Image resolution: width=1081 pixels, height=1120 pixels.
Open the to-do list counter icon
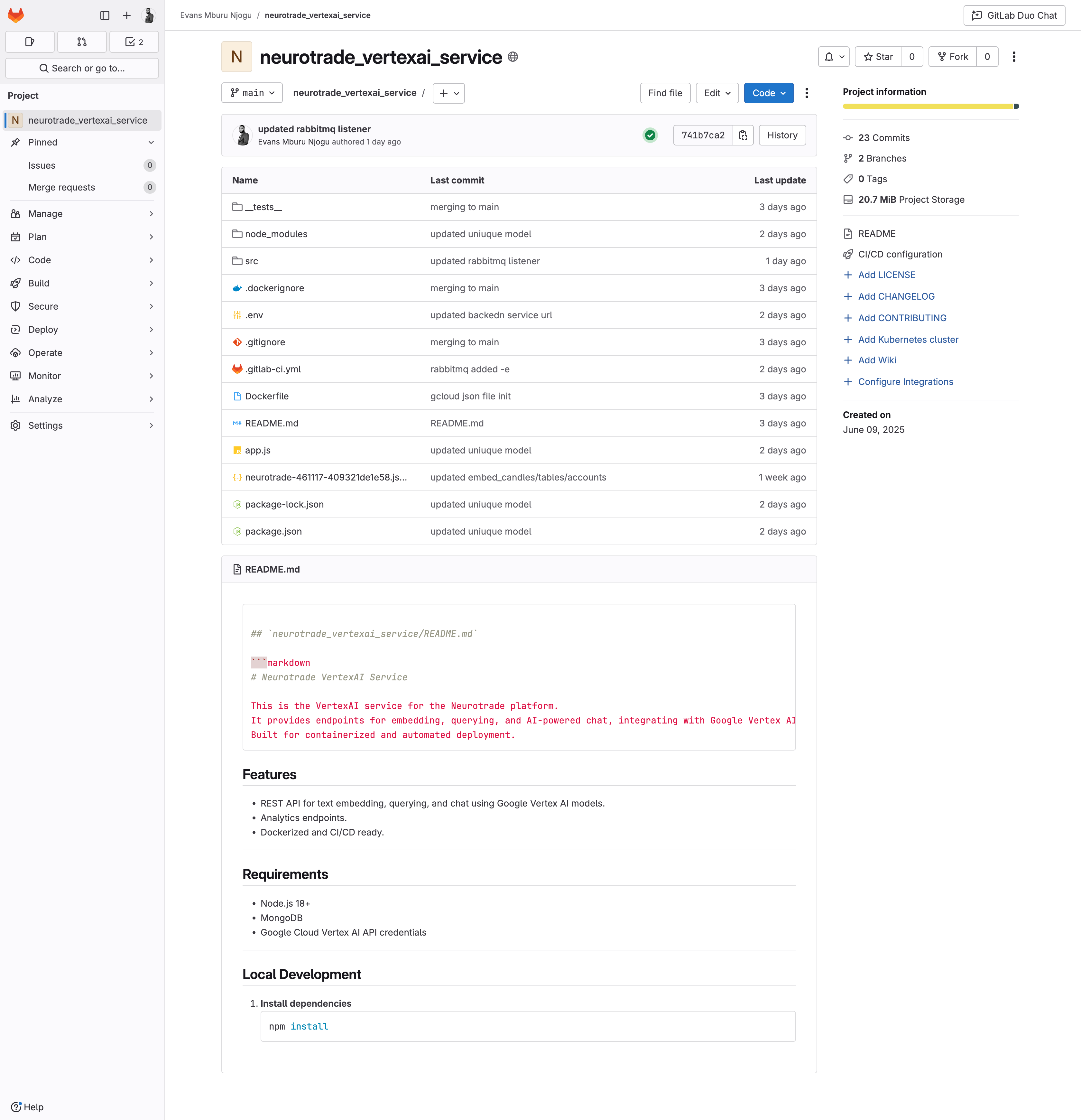134,42
